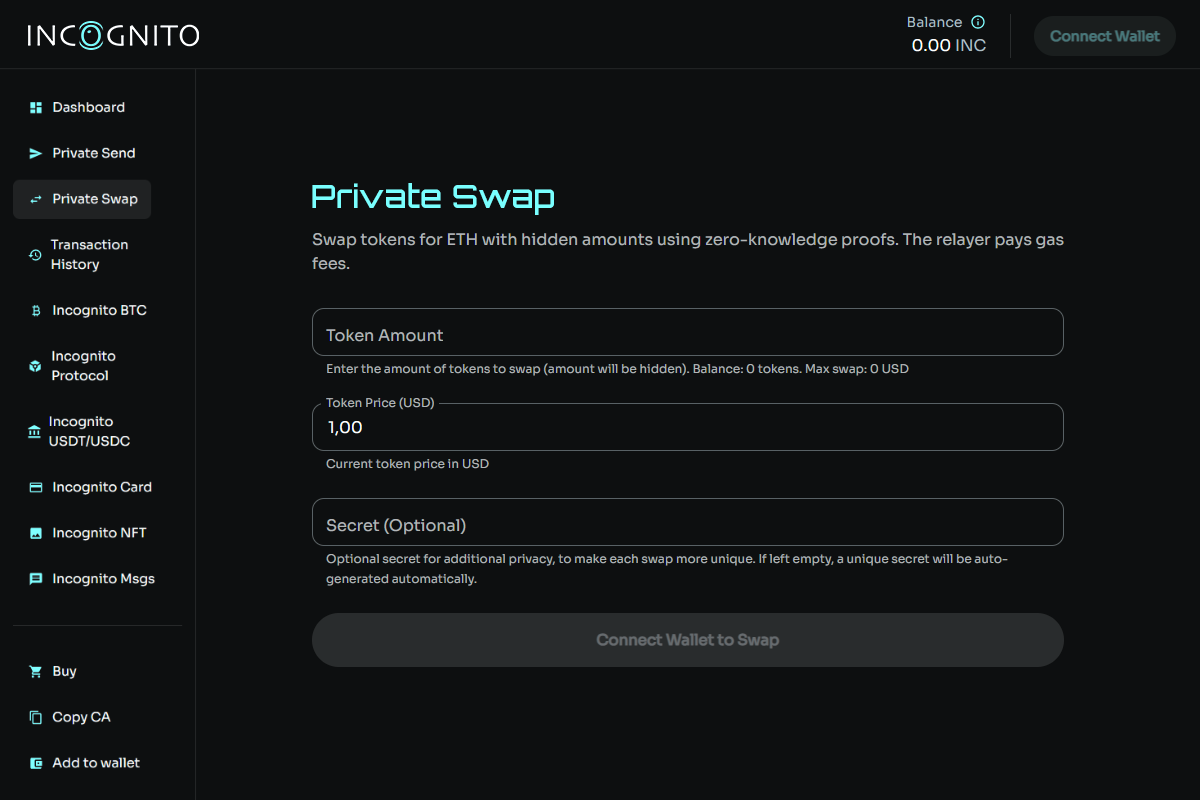Viewport: 1200px width, 800px height.
Task: Click the Incognito logo
Action: (113, 35)
